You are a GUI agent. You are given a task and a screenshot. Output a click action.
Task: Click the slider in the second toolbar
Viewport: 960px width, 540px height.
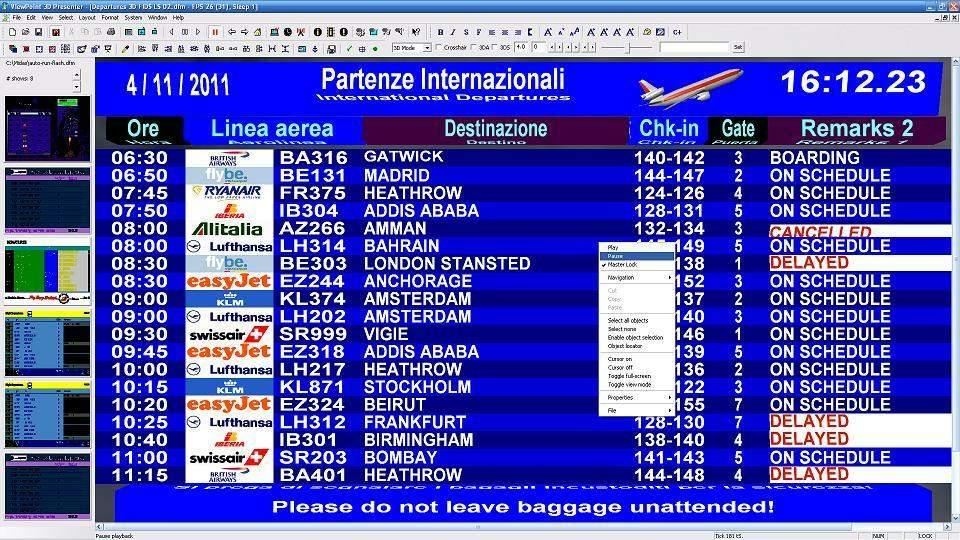pos(627,47)
